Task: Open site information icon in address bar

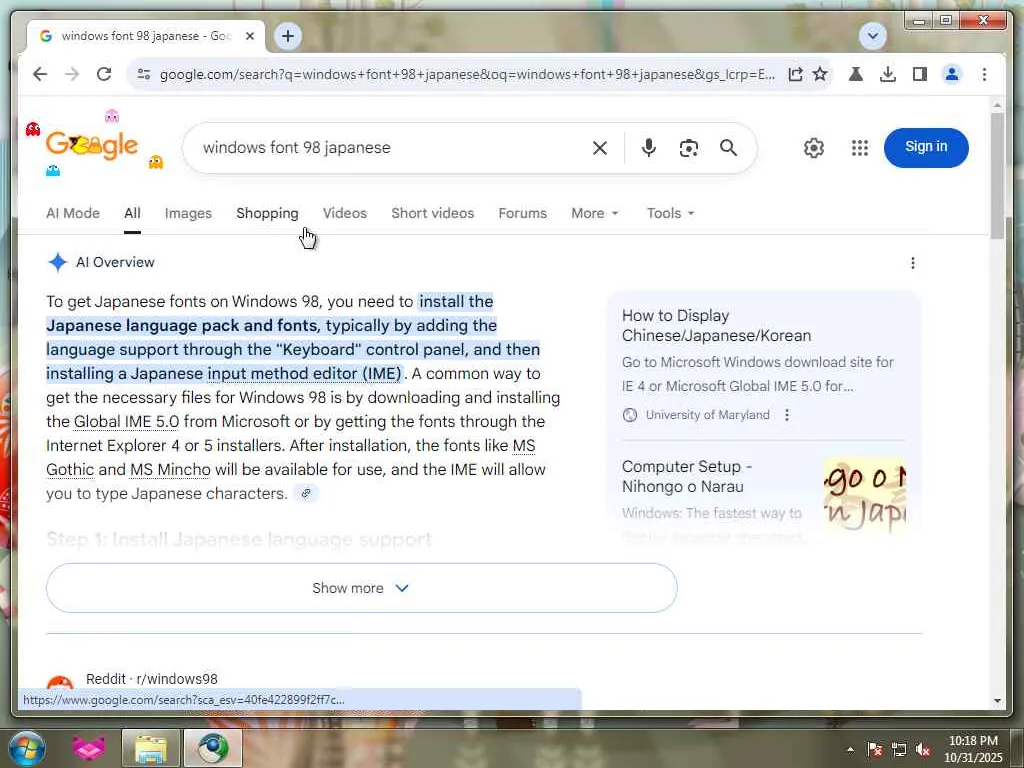Action: coord(144,74)
